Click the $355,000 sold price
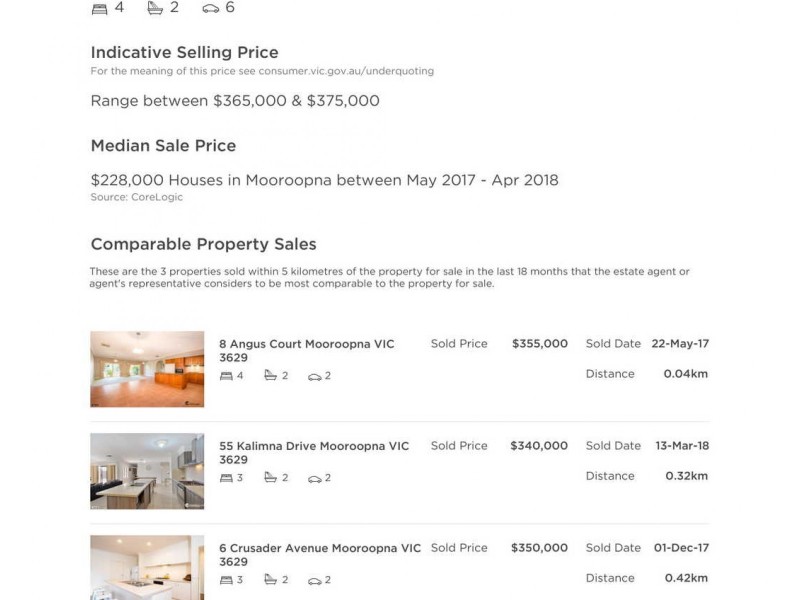This screenshot has width=800, height=600. click(539, 344)
